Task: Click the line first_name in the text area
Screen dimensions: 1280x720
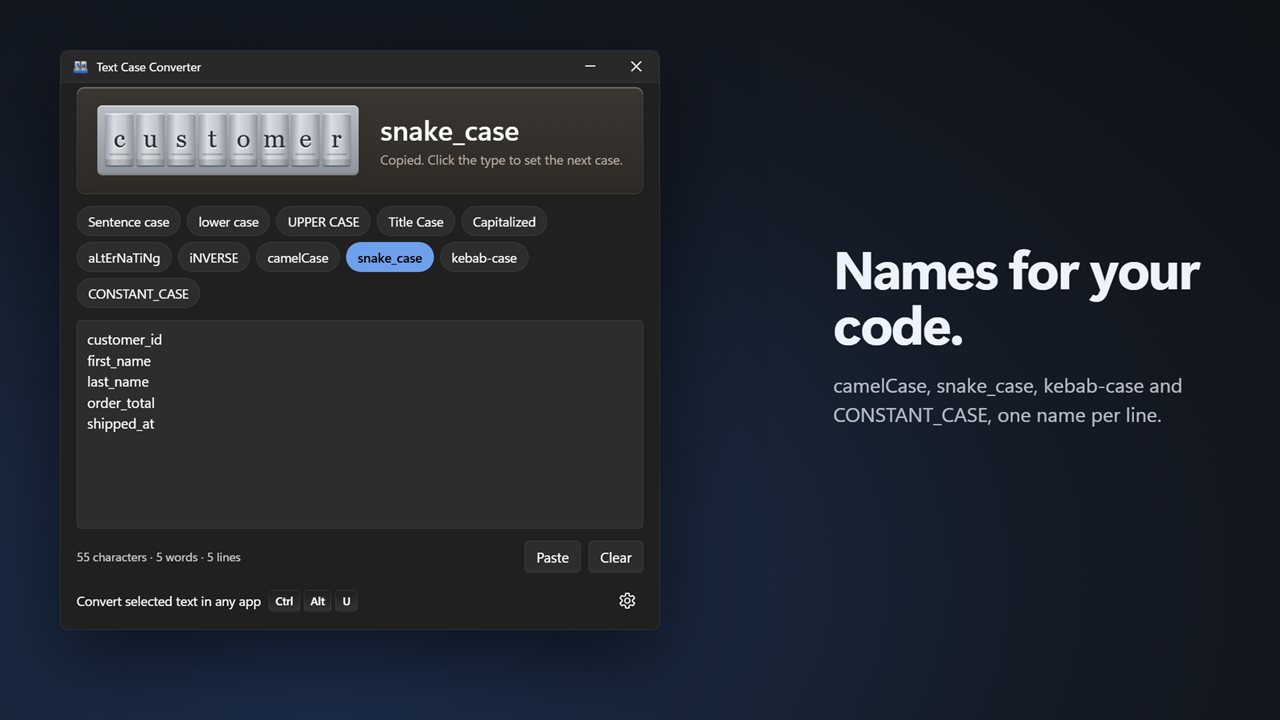Action: tap(119, 361)
